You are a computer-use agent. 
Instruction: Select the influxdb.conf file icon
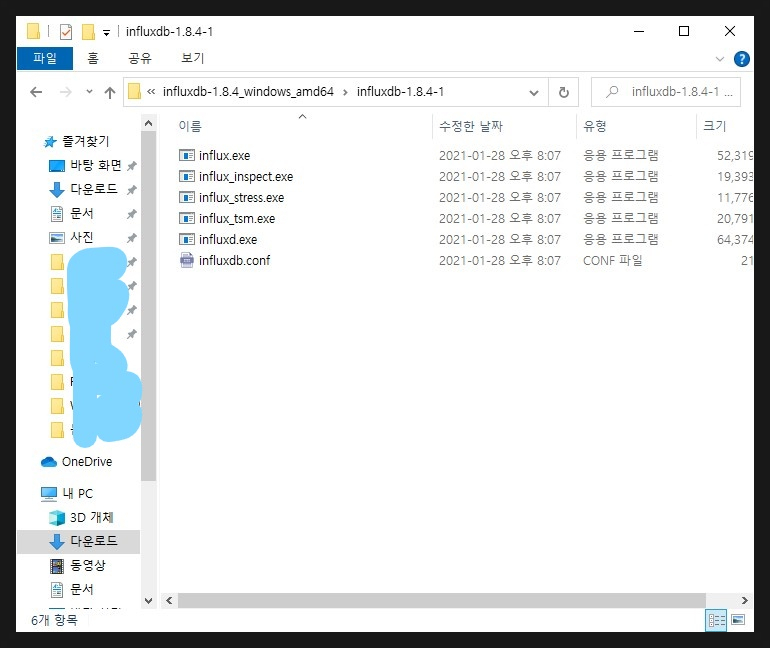click(187, 260)
